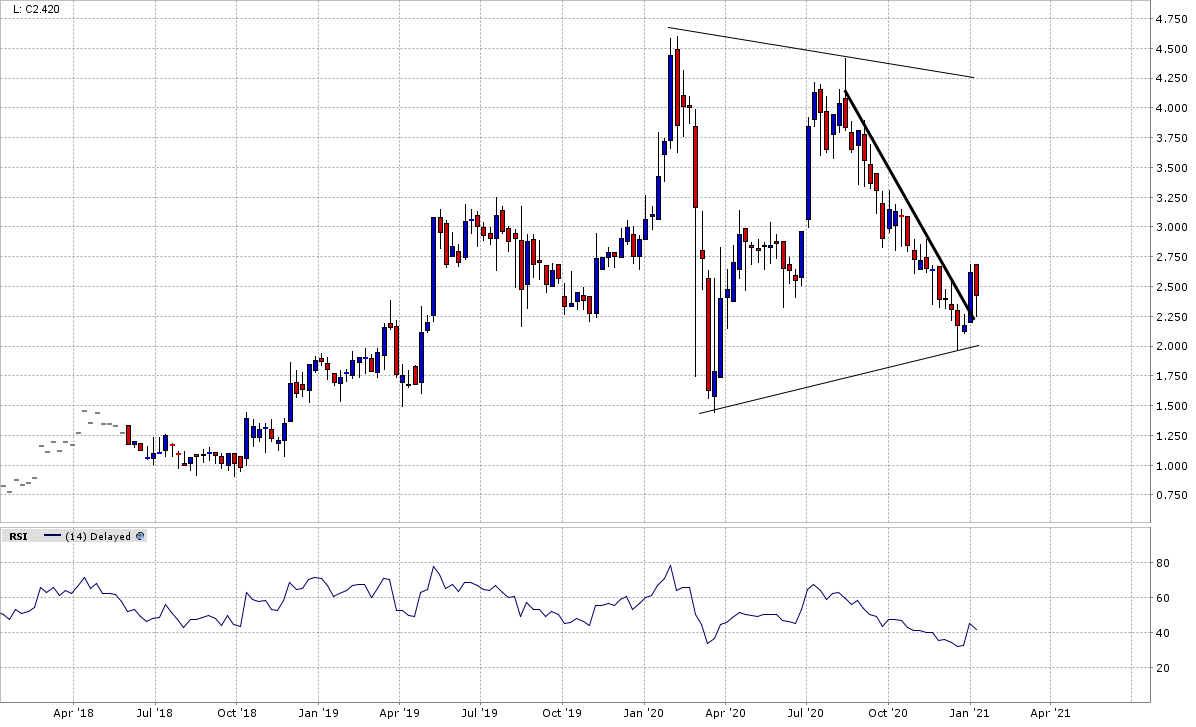Click the Jan '19 date label
Viewport: 1196px width, 727px height.
[x=318, y=713]
